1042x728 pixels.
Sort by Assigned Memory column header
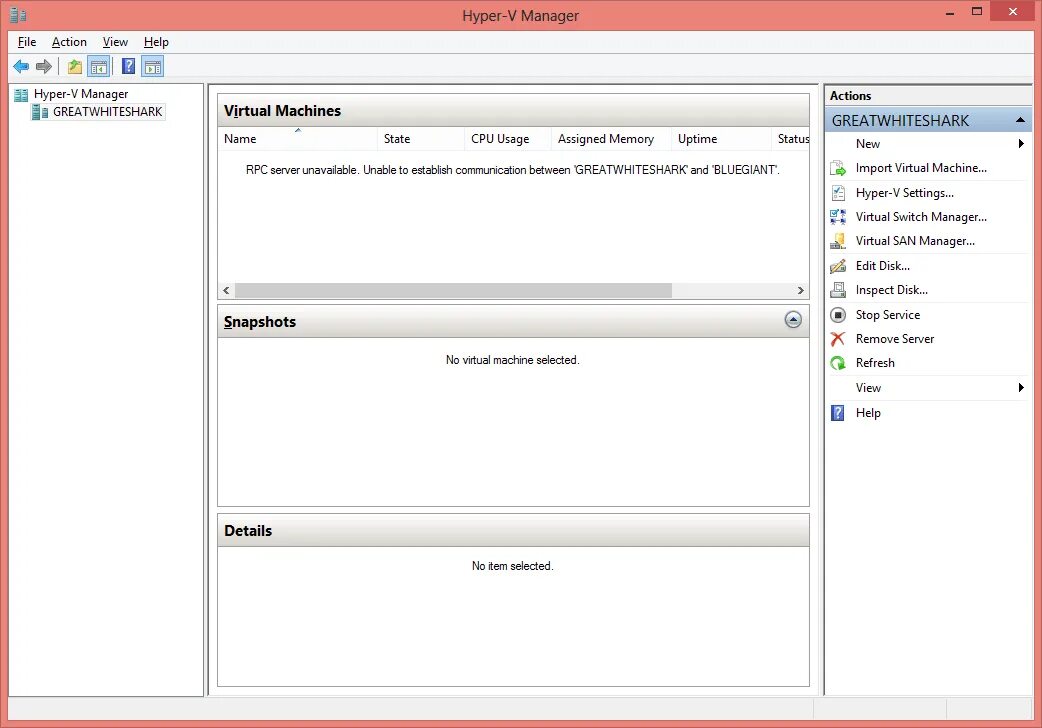tap(611, 139)
